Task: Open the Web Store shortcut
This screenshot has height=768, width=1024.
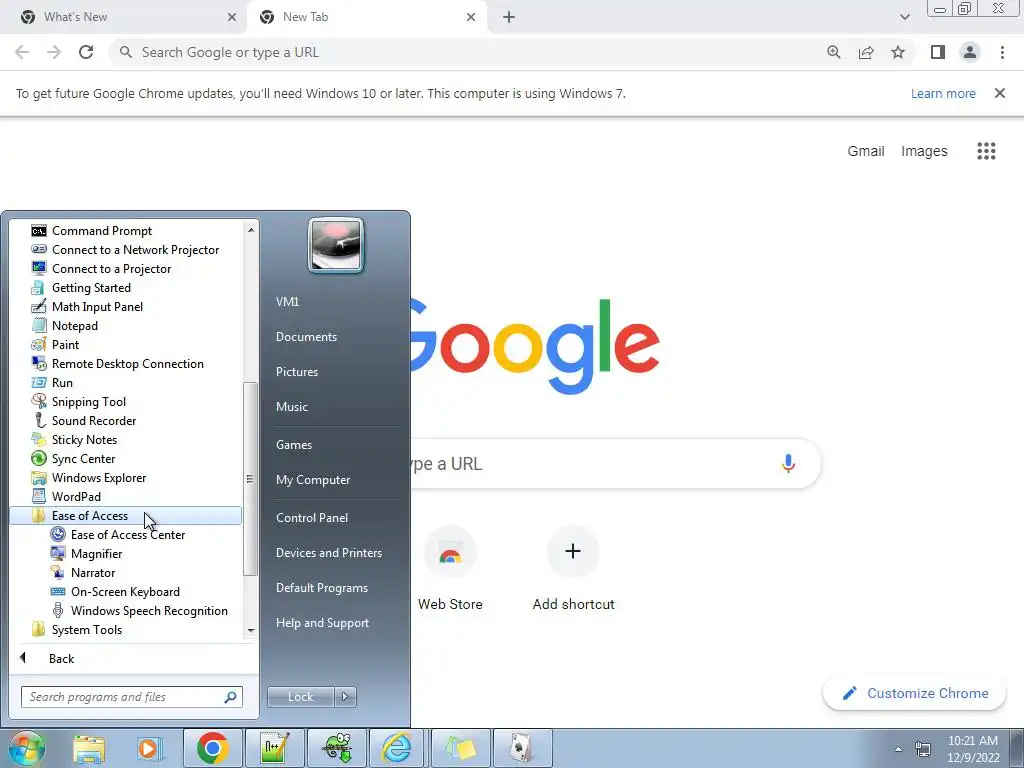Action: (450, 568)
